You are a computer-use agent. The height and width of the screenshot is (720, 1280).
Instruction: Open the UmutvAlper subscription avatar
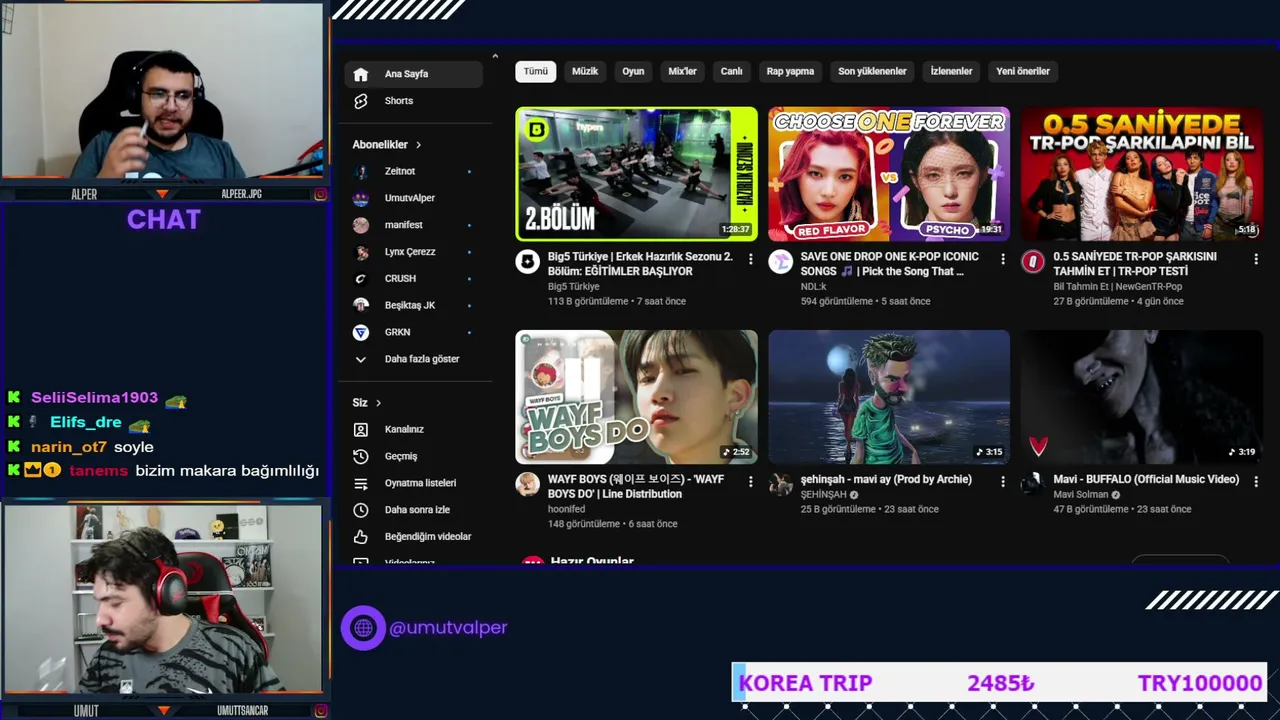pos(361,198)
